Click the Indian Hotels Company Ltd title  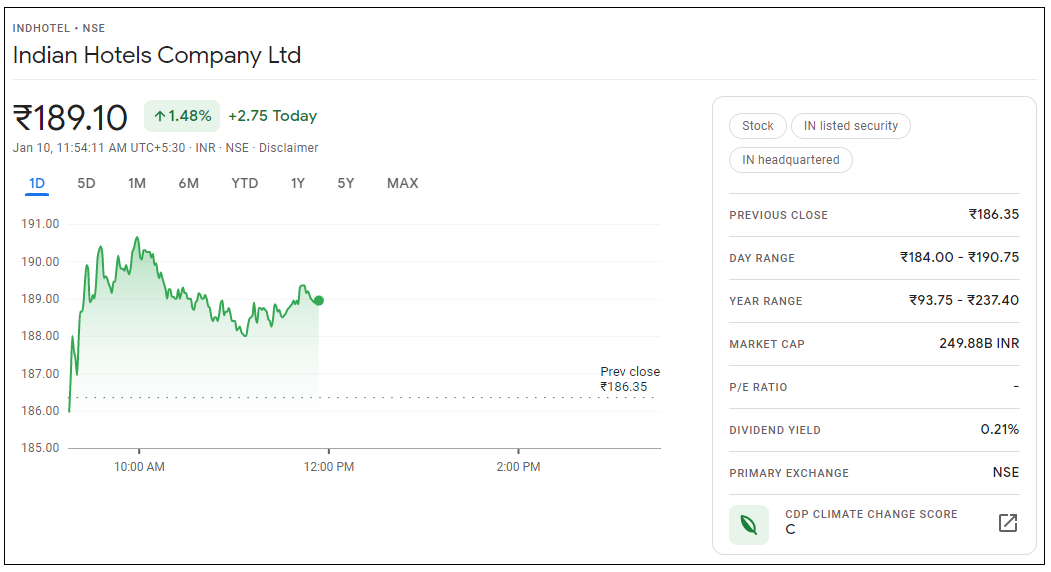click(x=157, y=55)
